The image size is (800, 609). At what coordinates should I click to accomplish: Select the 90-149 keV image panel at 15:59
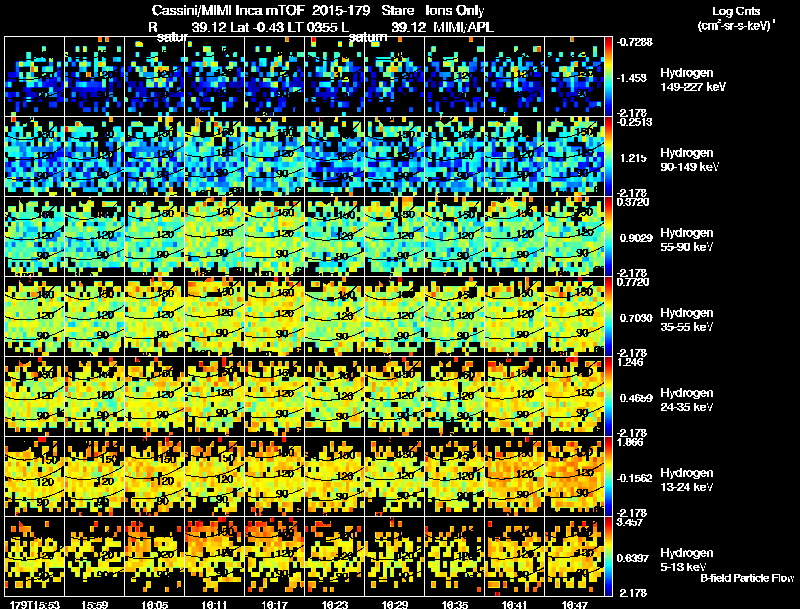(94, 157)
